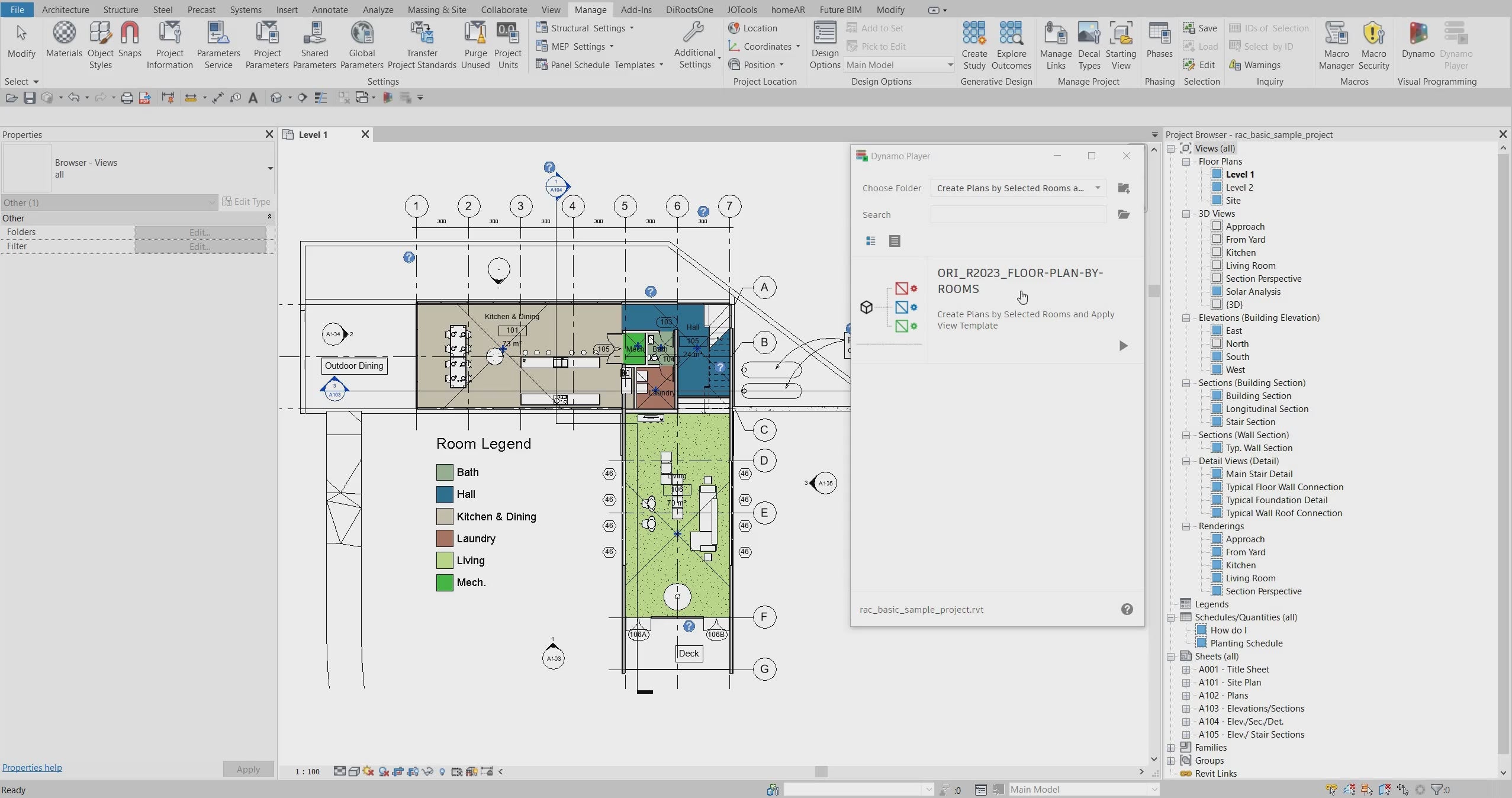Click the Annotate tab in ribbon
Screen dimensions: 1512x798
point(329,9)
